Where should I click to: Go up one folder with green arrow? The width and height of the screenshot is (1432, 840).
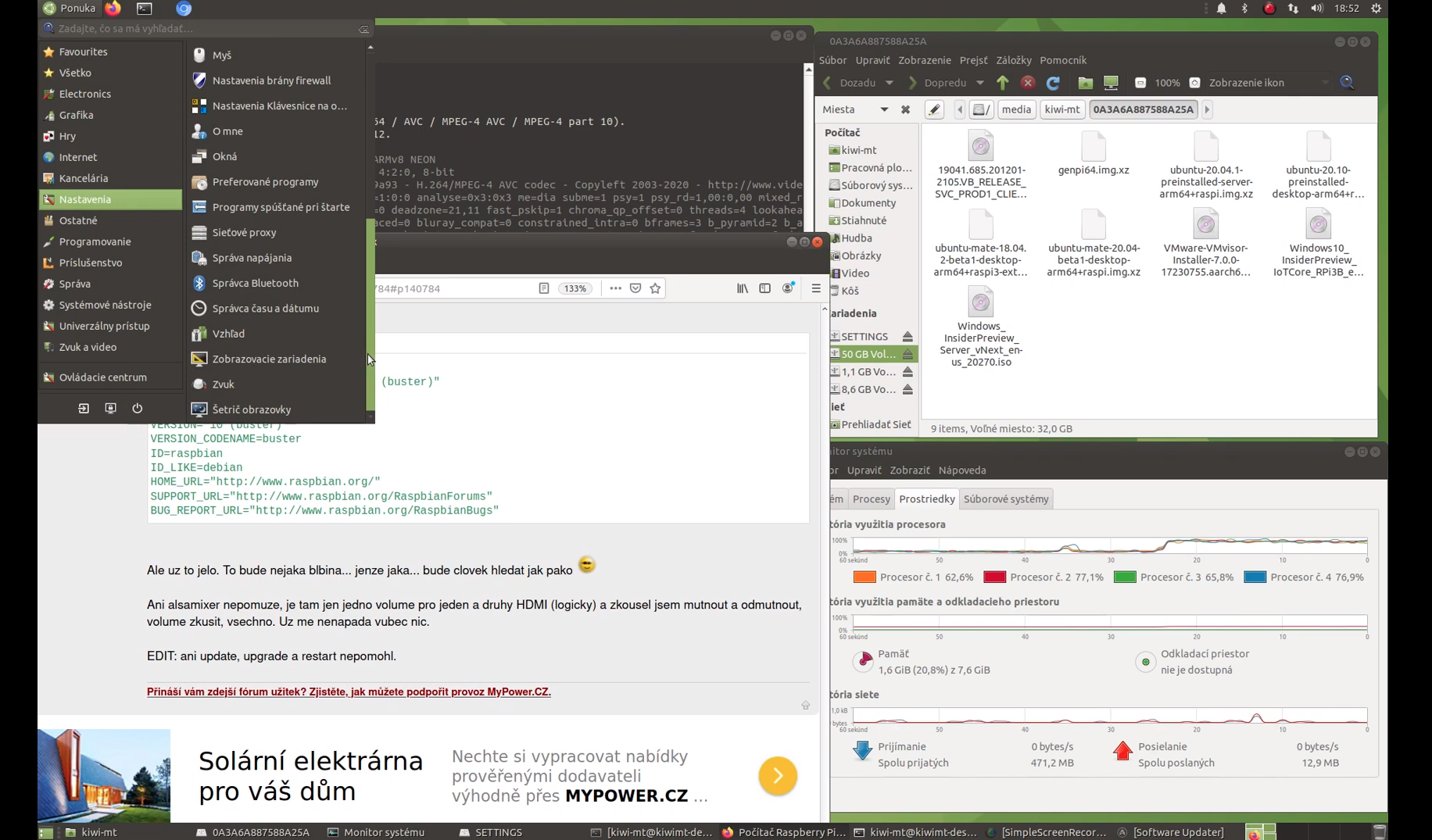(x=1003, y=83)
